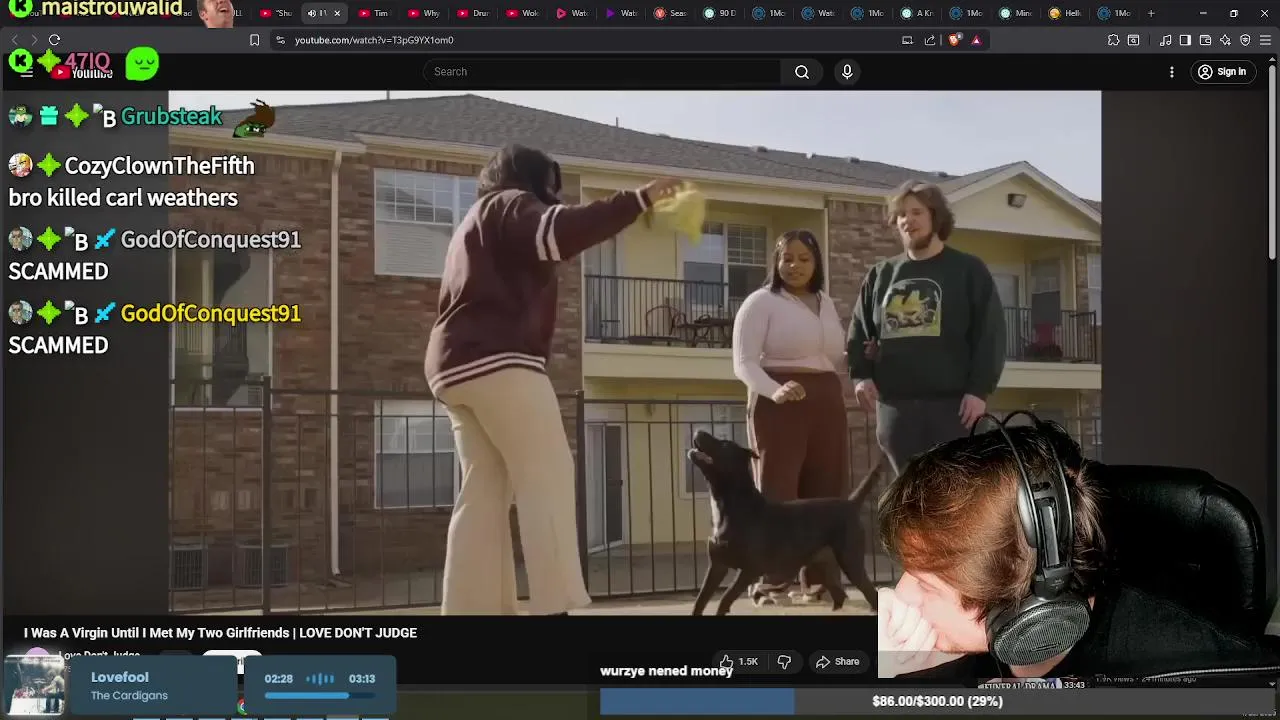
Task: Dislike the video with thumbs-down icon
Action: pos(785,661)
